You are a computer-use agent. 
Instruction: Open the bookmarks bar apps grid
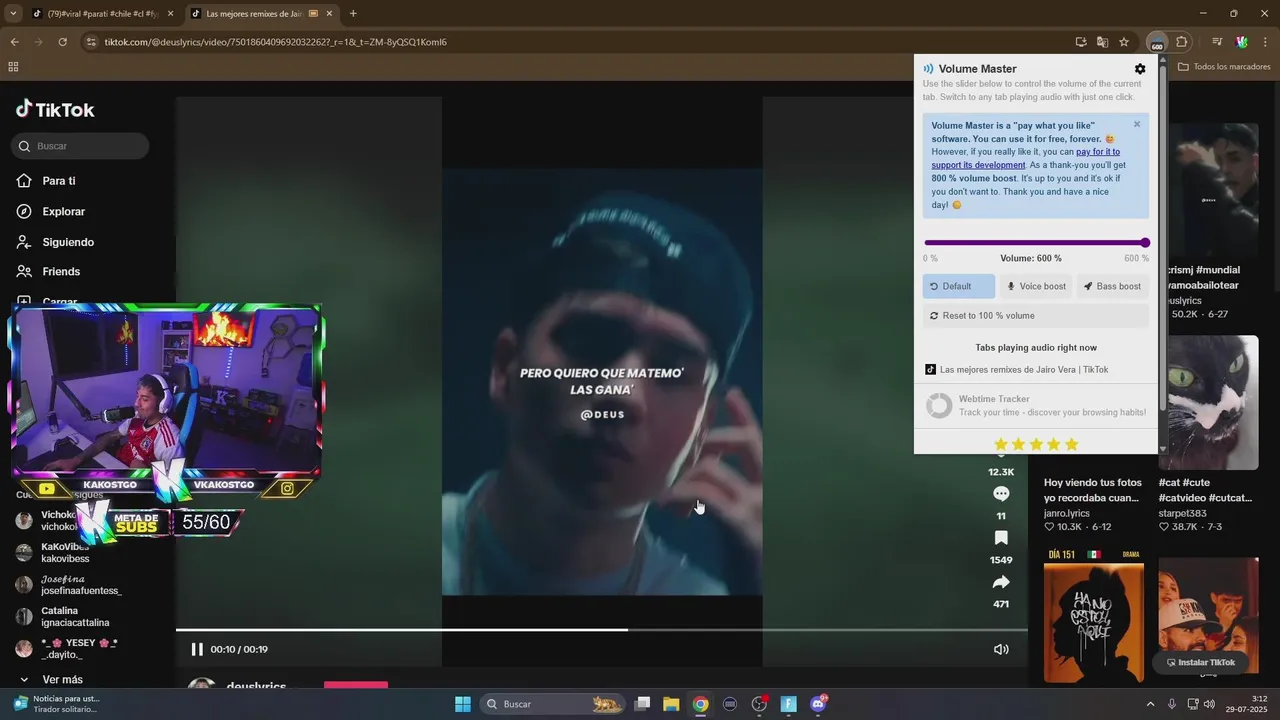pyautogui.click(x=13, y=67)
